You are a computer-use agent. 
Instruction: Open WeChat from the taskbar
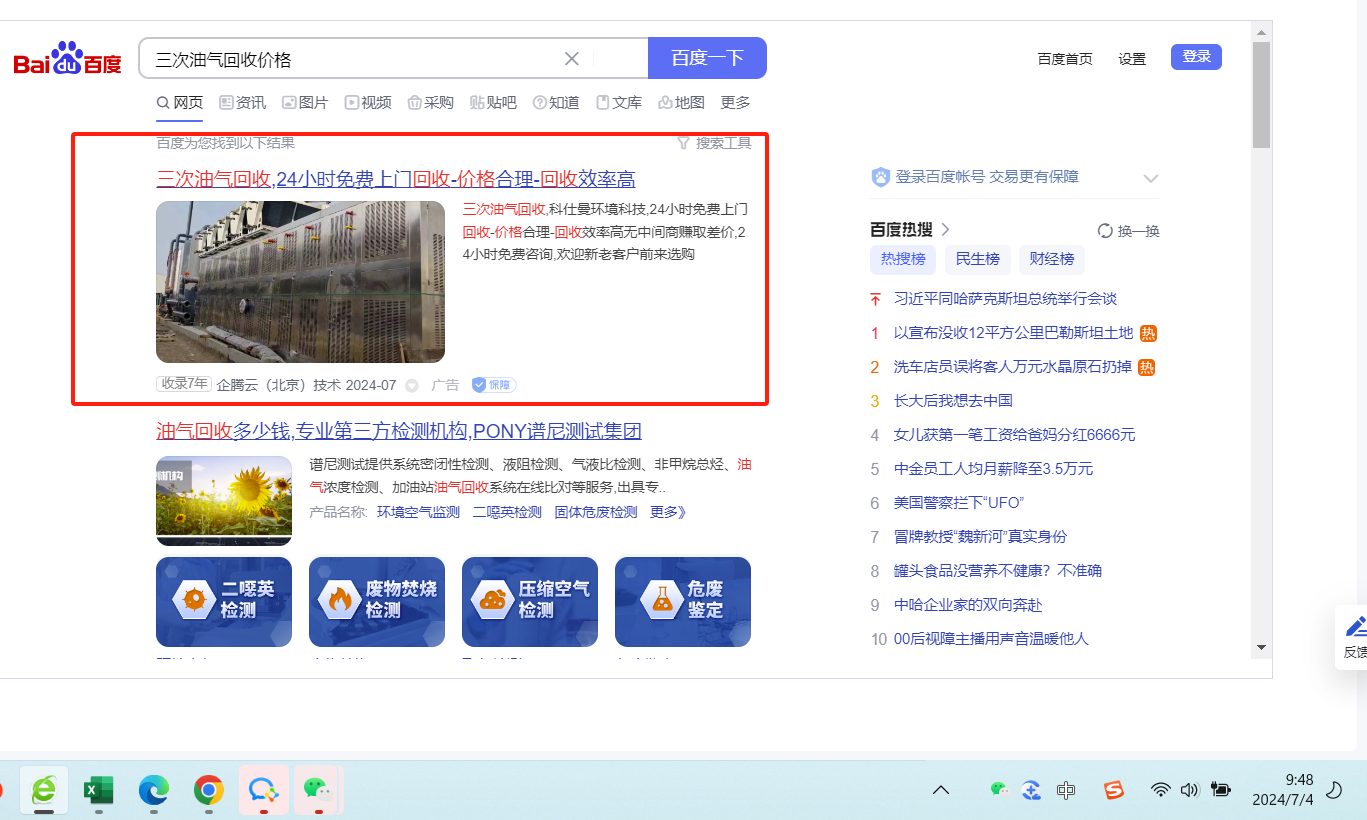317,790
